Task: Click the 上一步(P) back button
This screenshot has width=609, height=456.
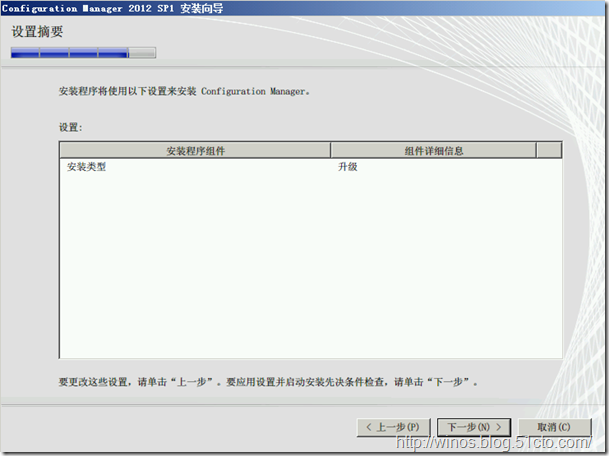Action: click(393, 427)
